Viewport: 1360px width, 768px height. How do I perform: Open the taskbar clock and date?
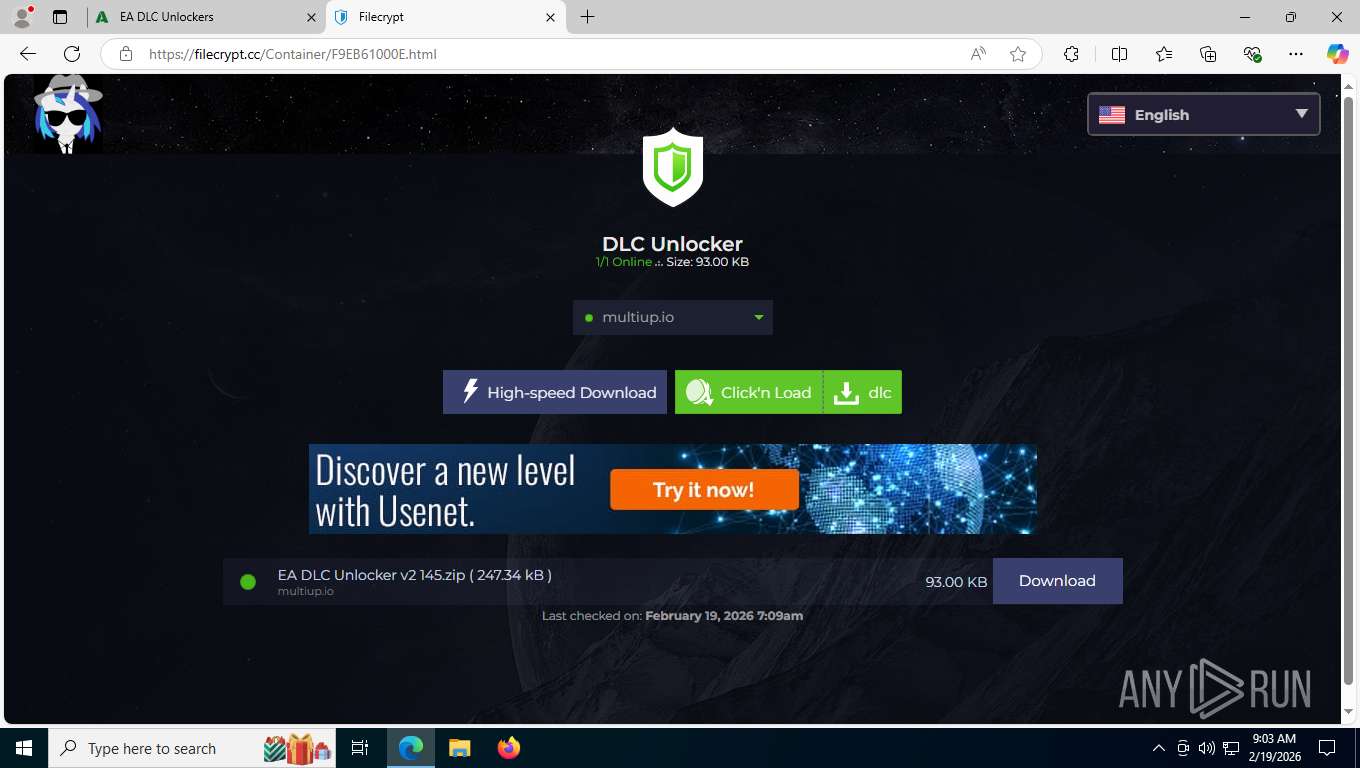[x=1273, y=748]
